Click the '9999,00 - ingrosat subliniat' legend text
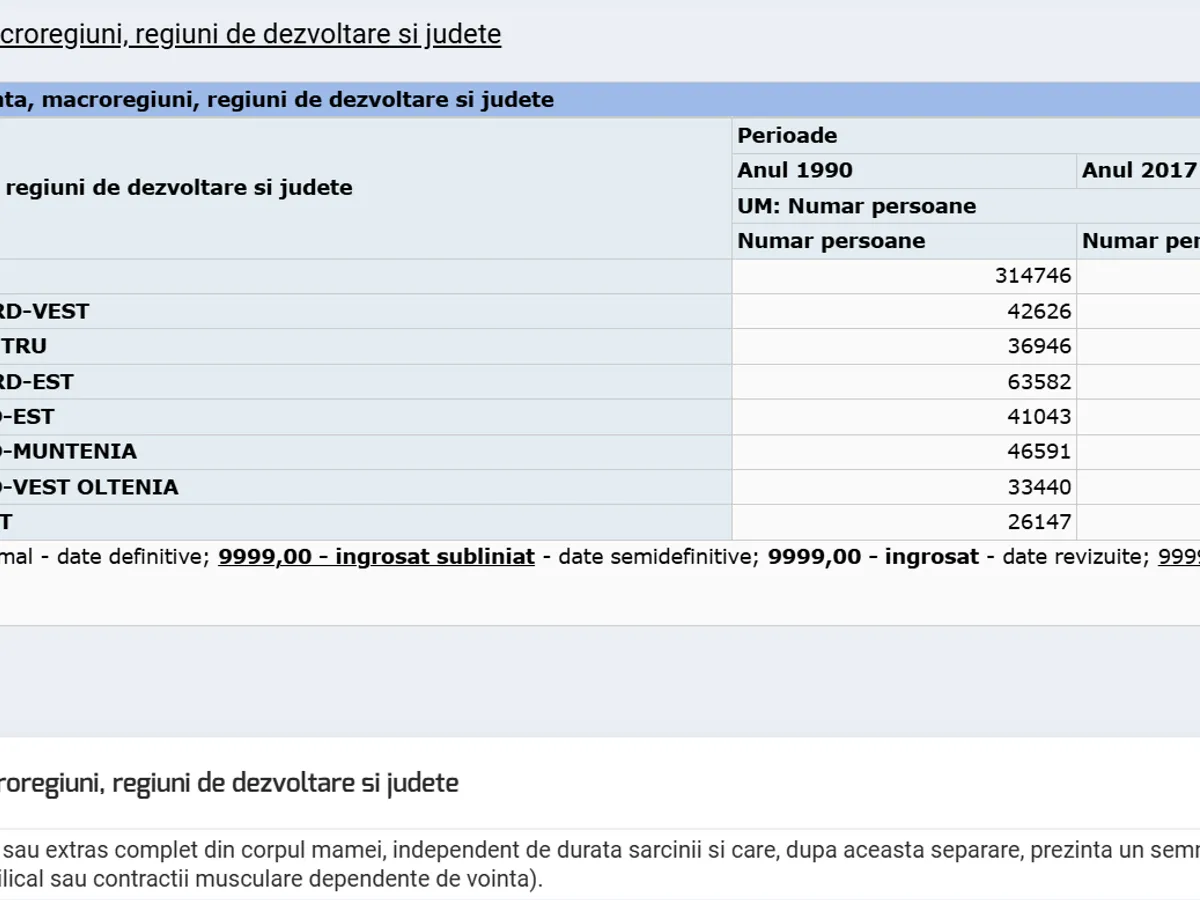 (376, 557)
